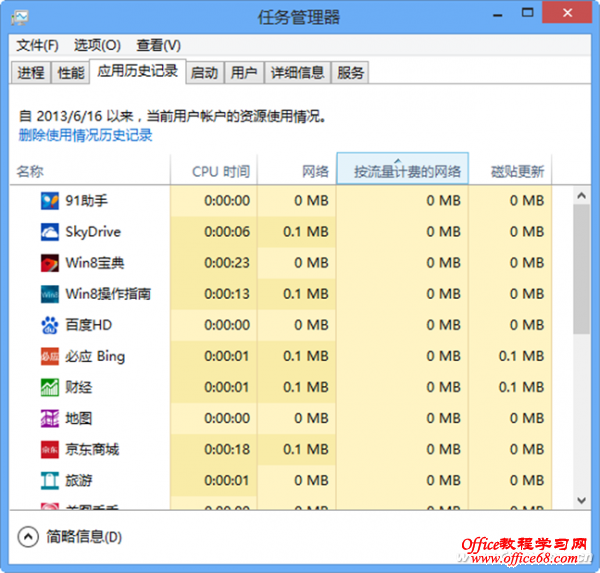The height and width of the screenshot is (573, 600).
Task: Click 网络 0.1 MB value for SkyDrive
Action: (306, 232)
